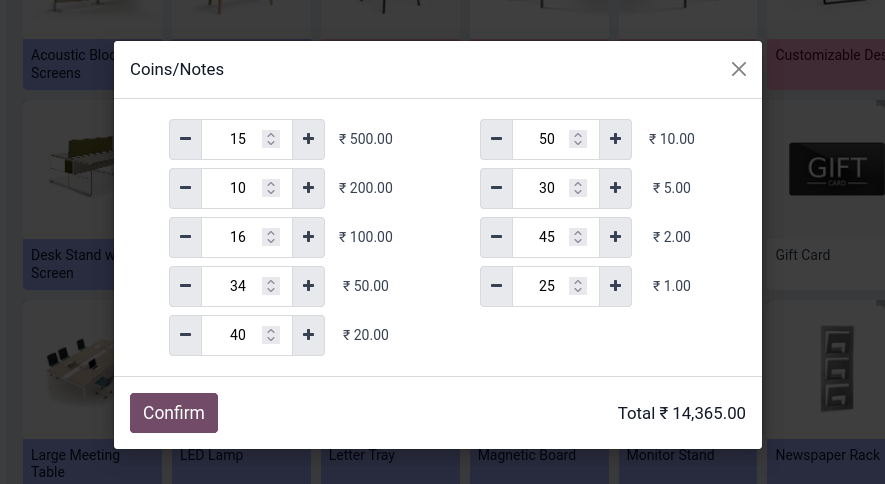The height and width of the screenshot is (484, 885).
Task: Focus the ₹ 100.00 quantity field showing 16
Action: [247, 237]
